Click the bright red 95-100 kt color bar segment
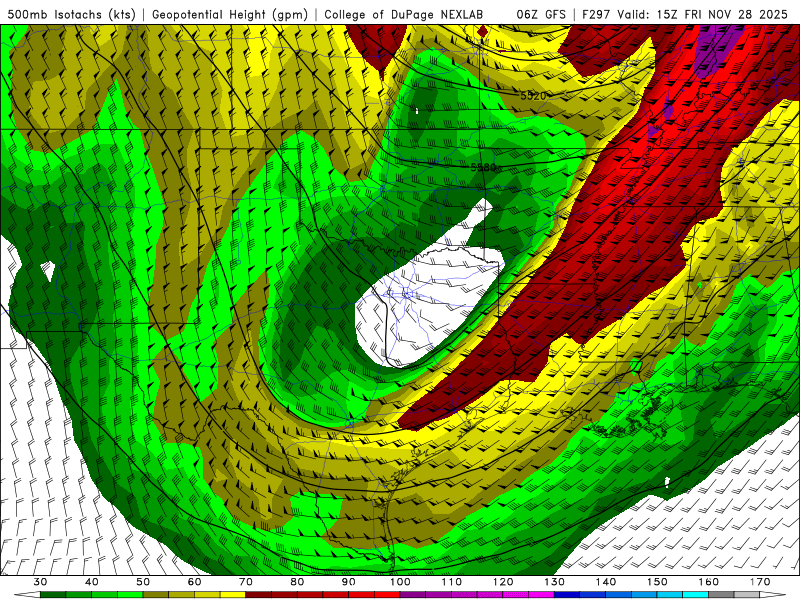 pyautogui.click(x=387, y=595)
